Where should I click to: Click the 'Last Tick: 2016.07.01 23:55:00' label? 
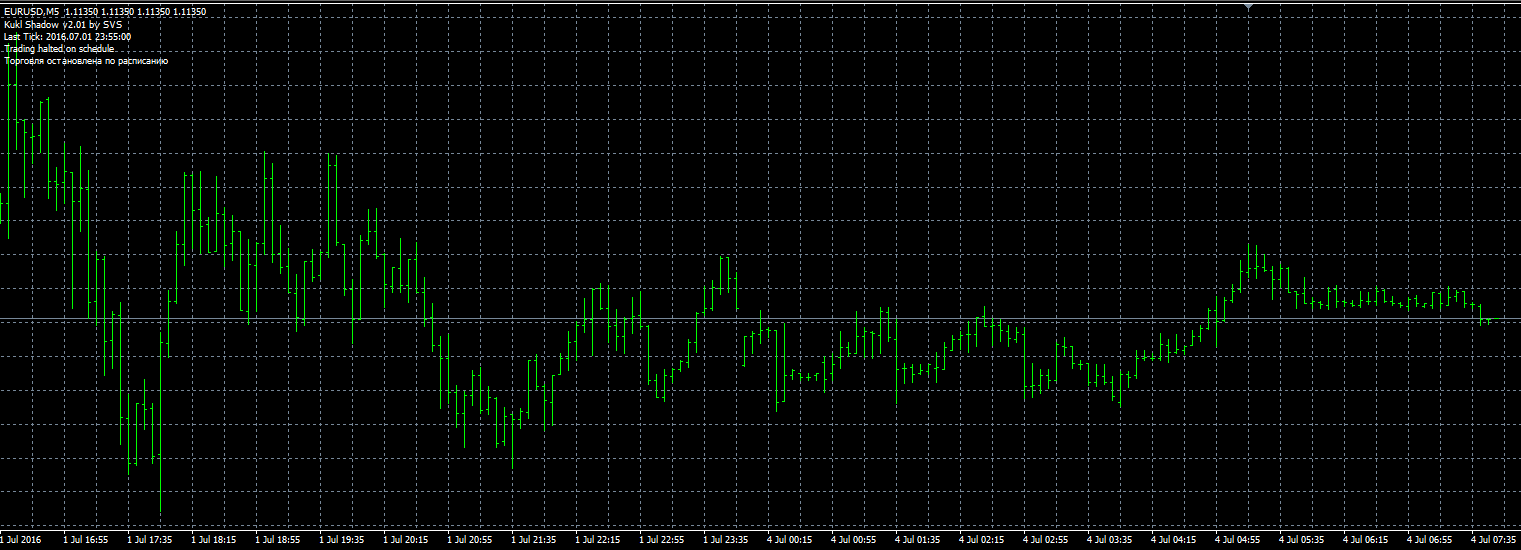(67, 36)
